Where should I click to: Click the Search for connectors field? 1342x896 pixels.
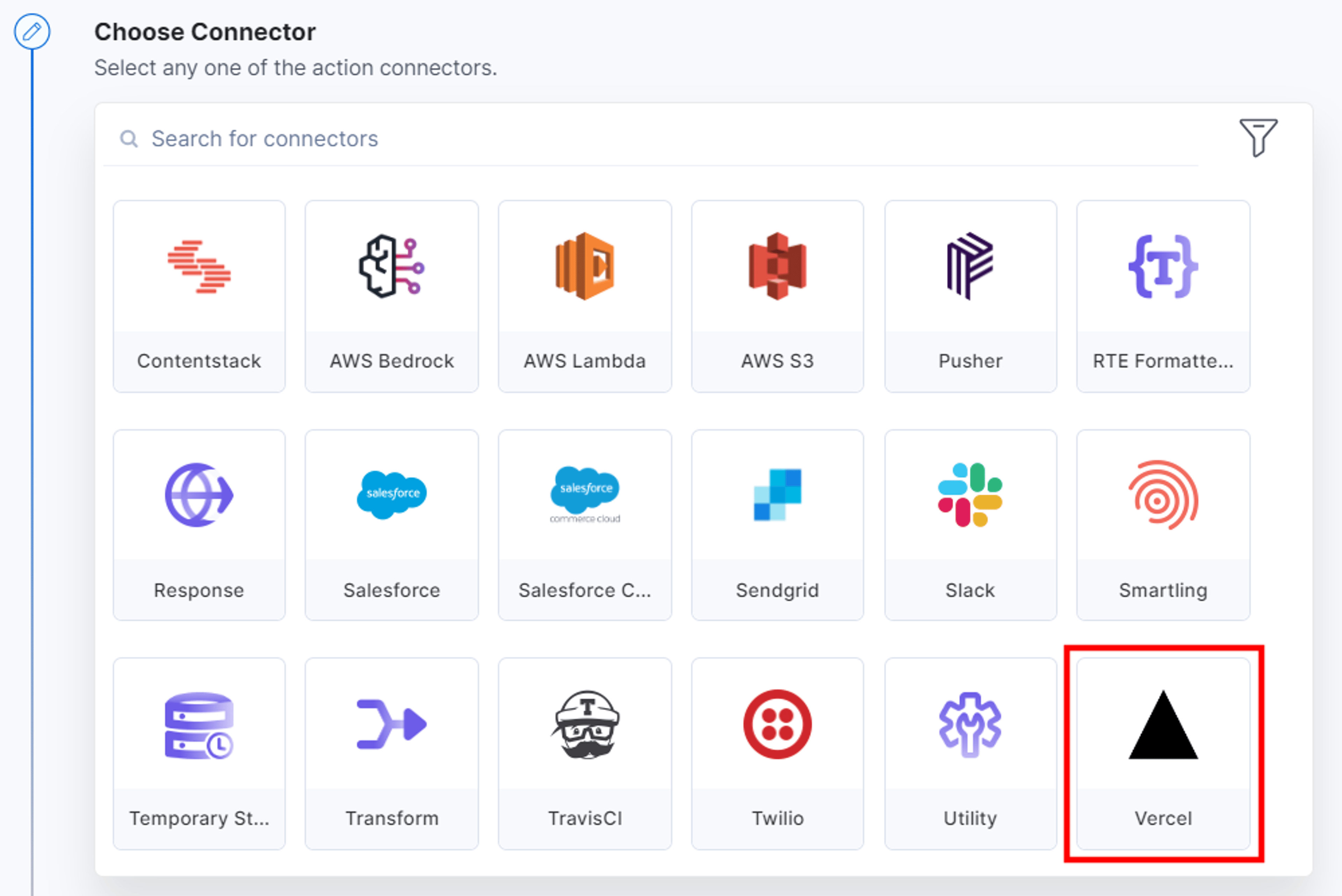650,139
